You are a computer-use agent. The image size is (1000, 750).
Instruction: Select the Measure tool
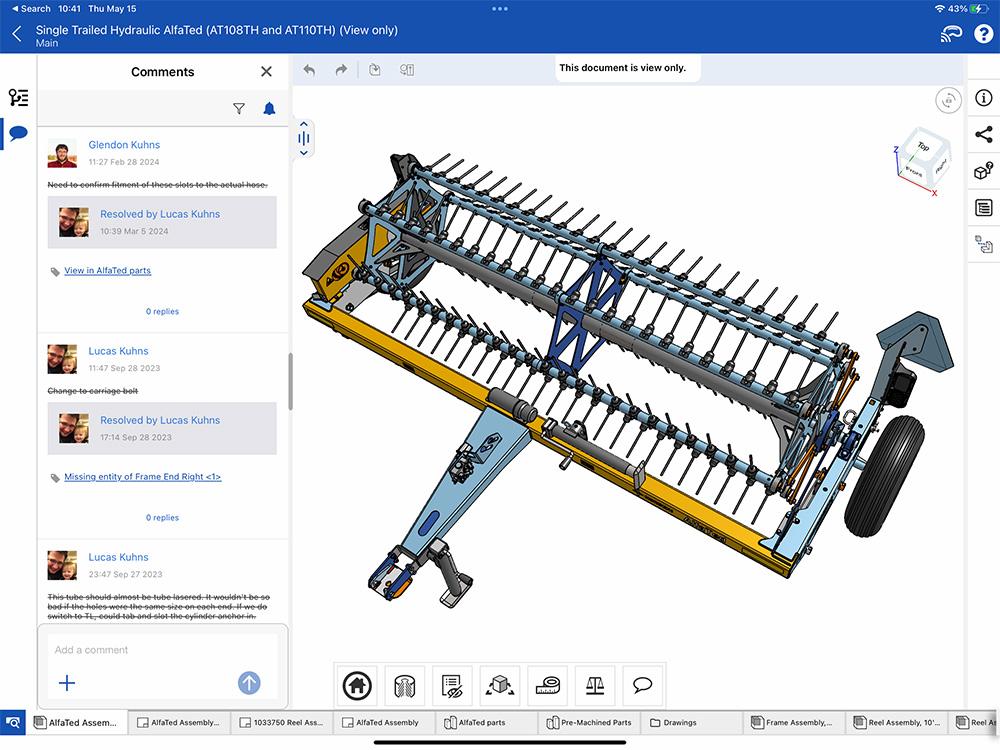click(547, 686)
